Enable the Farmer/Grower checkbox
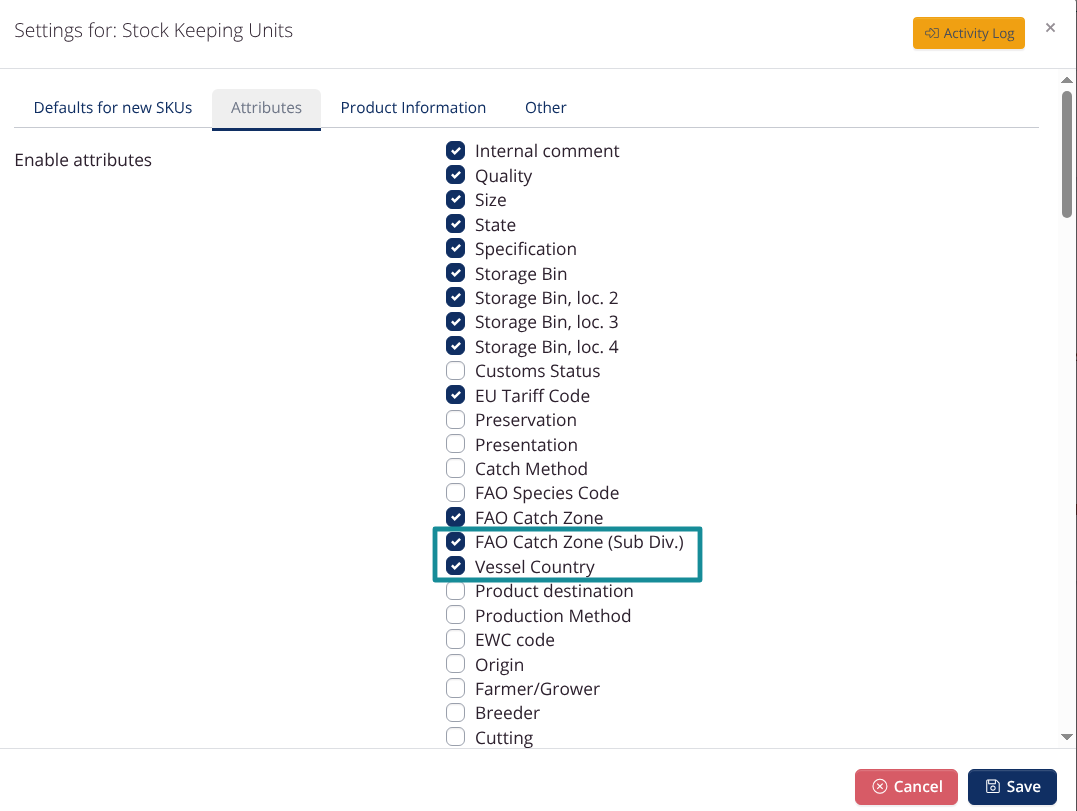Screen dimensions: 1077x811 [x=455, y=688]
